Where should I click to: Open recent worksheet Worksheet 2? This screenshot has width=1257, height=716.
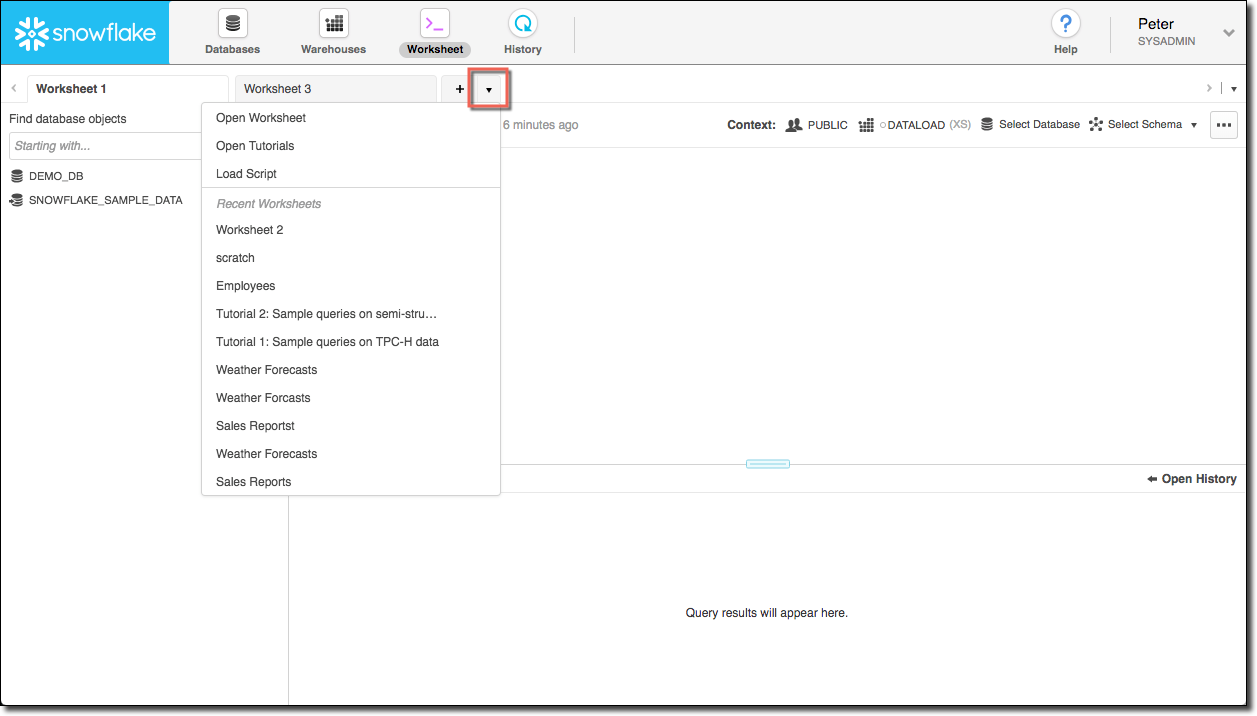tap(351, 230)
